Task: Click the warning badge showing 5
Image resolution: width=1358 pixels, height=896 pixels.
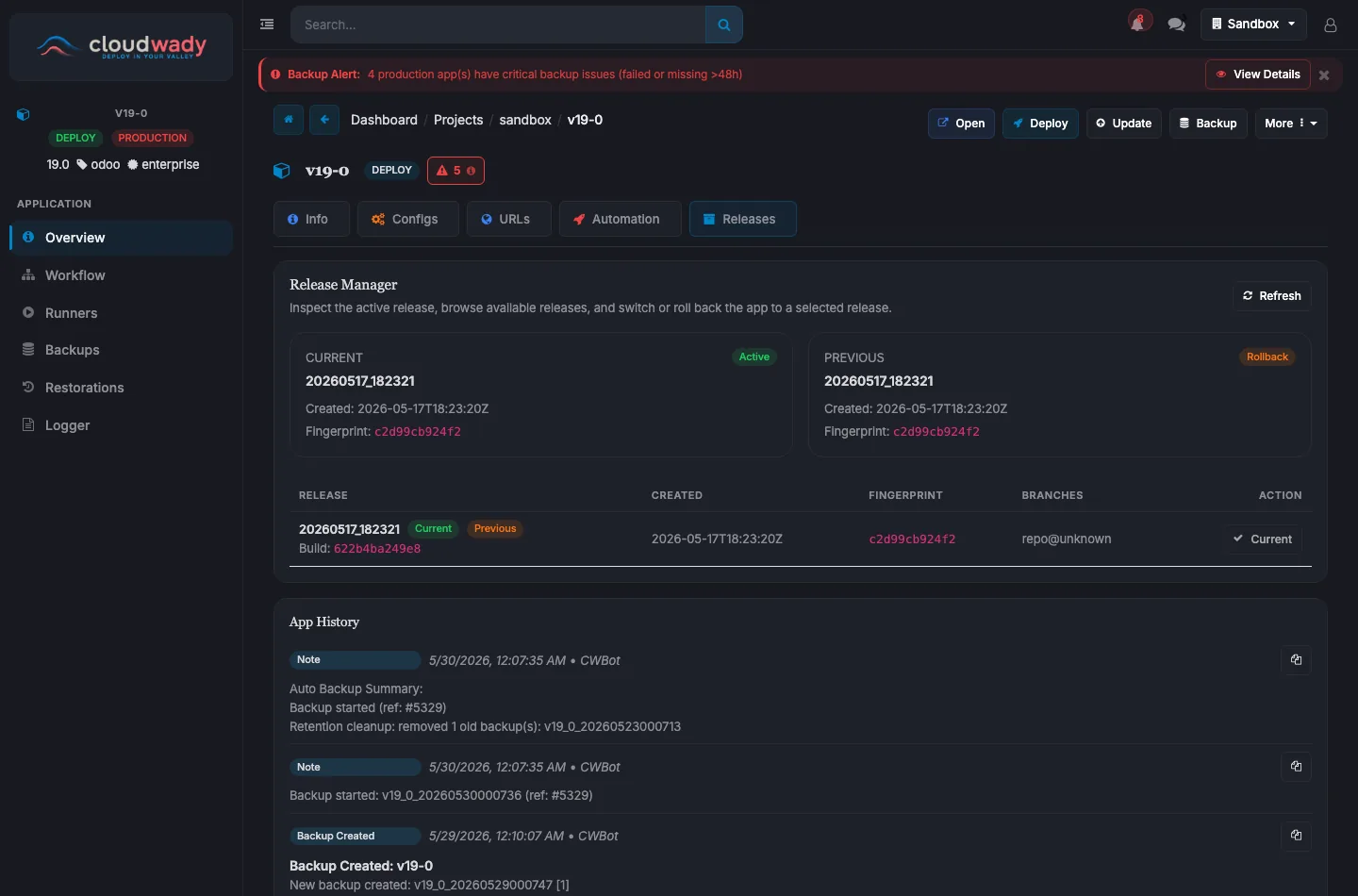Action: (x=455, y=171)
